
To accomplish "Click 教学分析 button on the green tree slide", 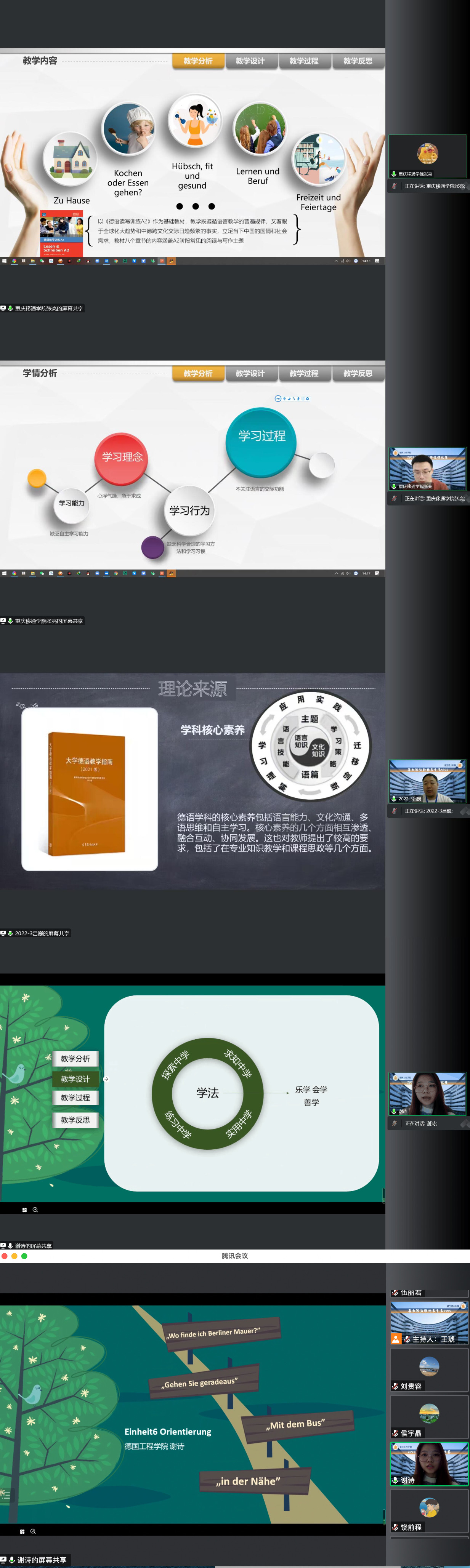I will [x=75, y=1059].
